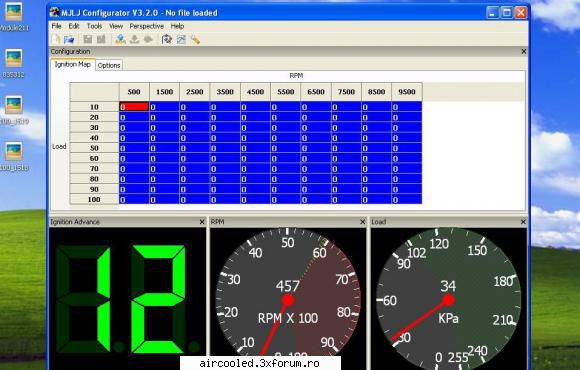The image size is (580, 370).
Task: Click the 5500 RPM column header
Action: (x=286, y=92)
